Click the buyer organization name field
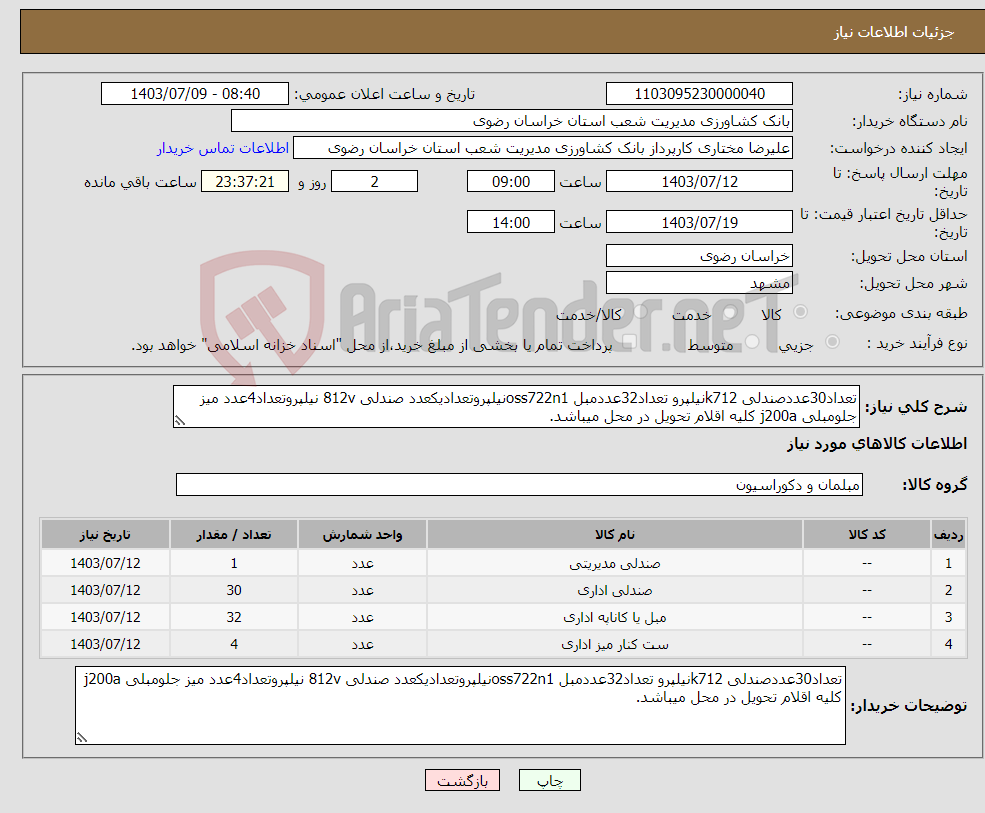This screenshot has height=813, width=985. coord(511,121)
